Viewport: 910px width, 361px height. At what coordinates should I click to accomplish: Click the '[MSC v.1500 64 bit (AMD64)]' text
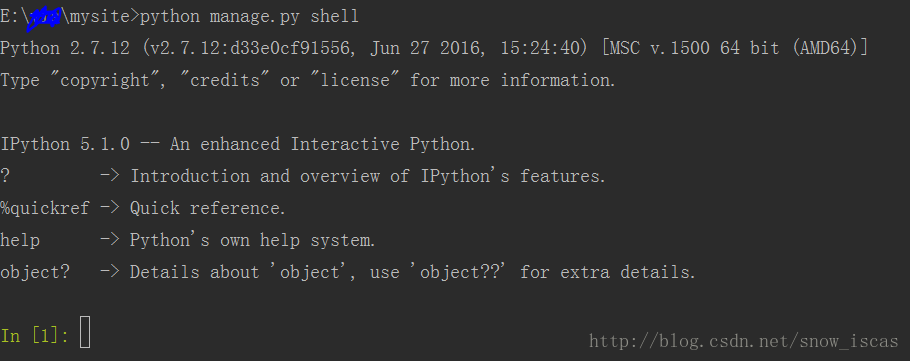click(x=735, y=48)
